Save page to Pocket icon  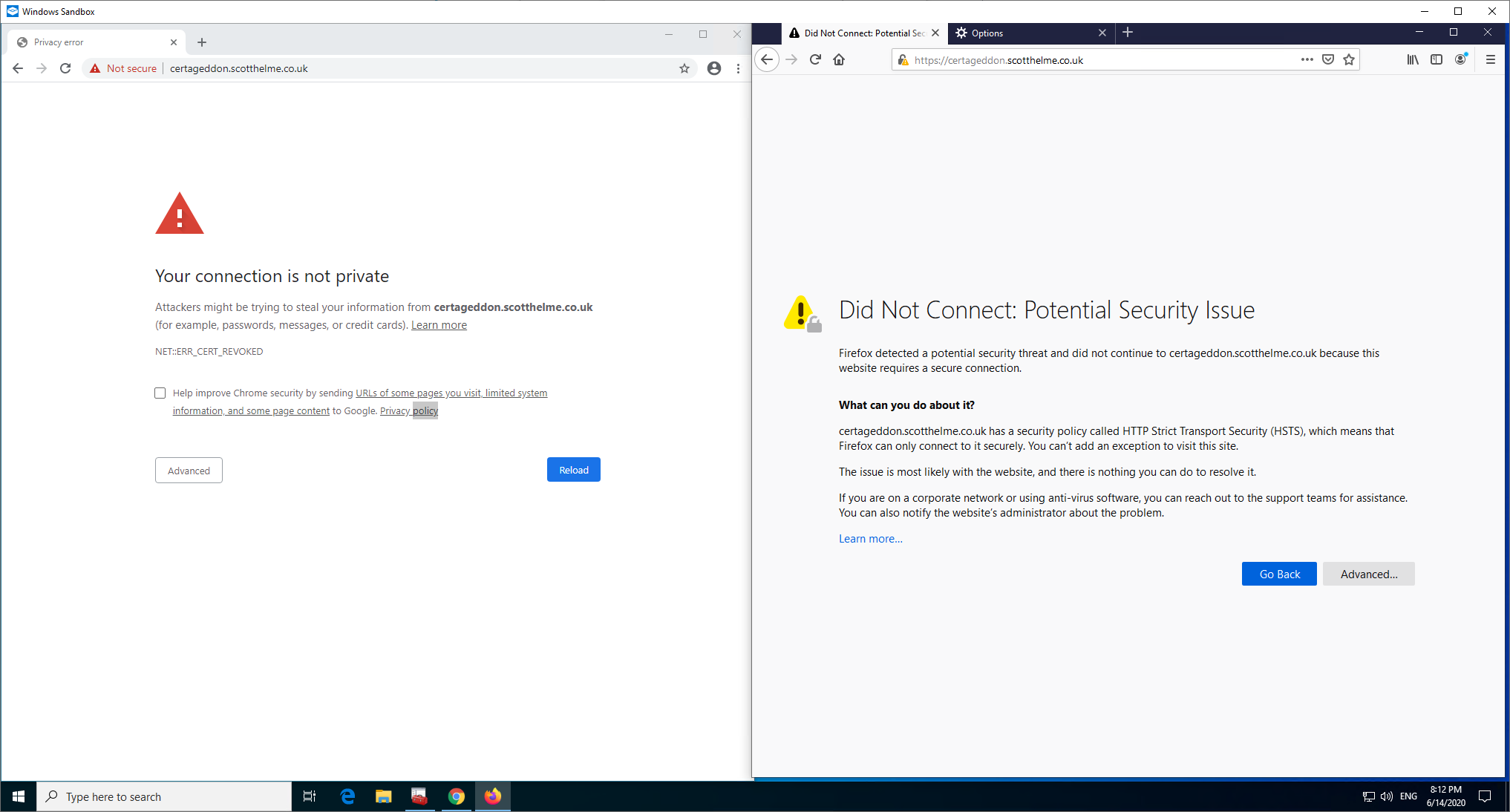coord(1328,60)
